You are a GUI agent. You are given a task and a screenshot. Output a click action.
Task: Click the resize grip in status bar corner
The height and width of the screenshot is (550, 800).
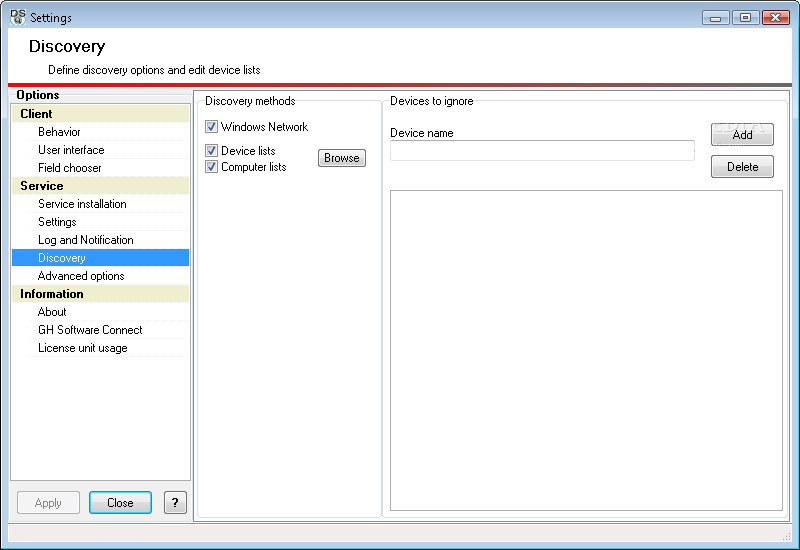786,535
